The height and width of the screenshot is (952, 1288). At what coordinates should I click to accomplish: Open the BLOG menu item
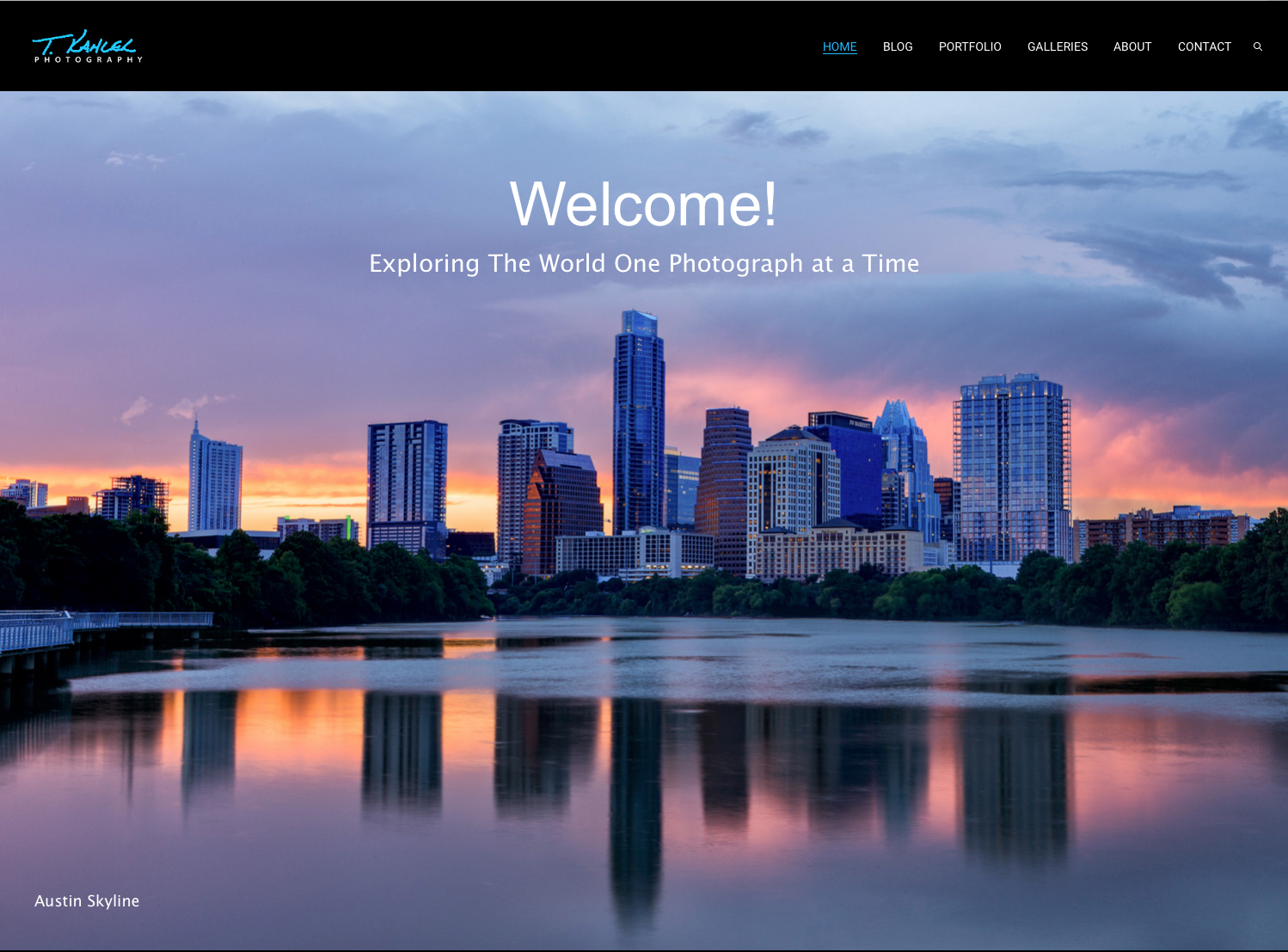tap(897, 46)
